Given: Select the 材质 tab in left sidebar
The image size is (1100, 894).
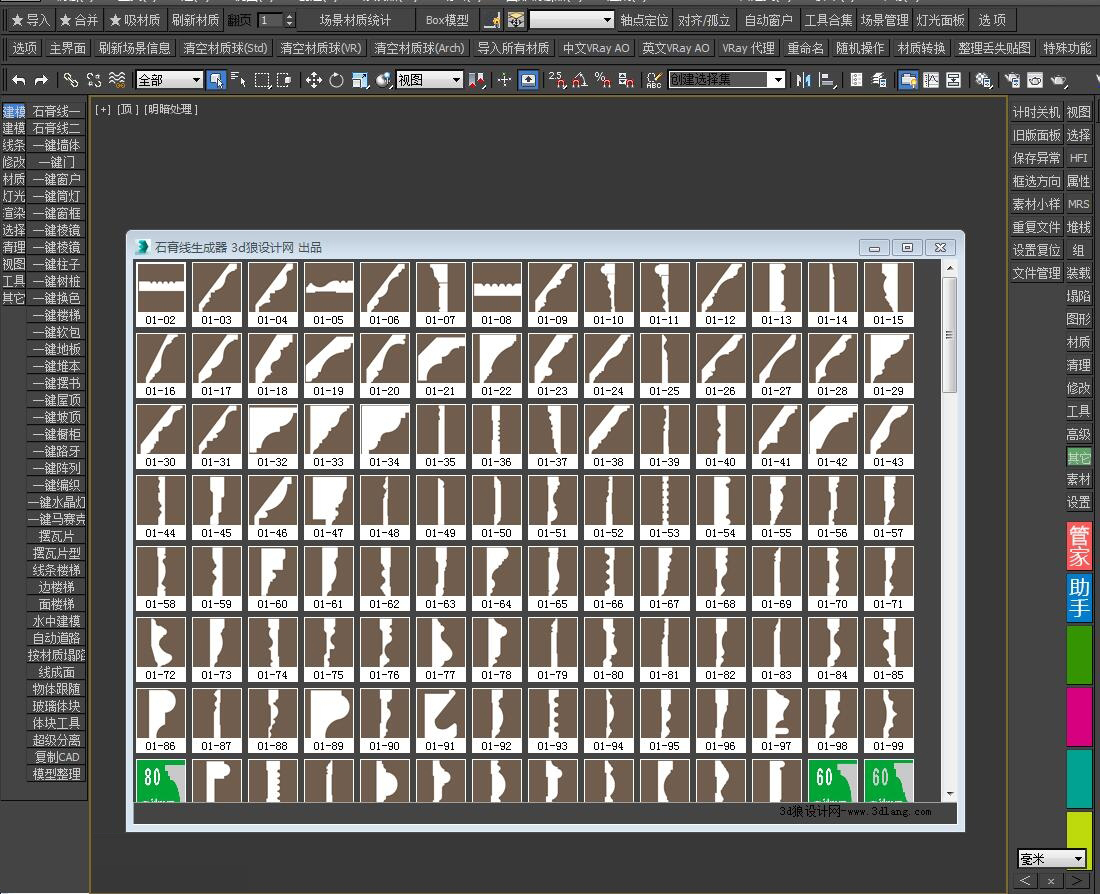Looking at the screenshot, I should [13, 180].
